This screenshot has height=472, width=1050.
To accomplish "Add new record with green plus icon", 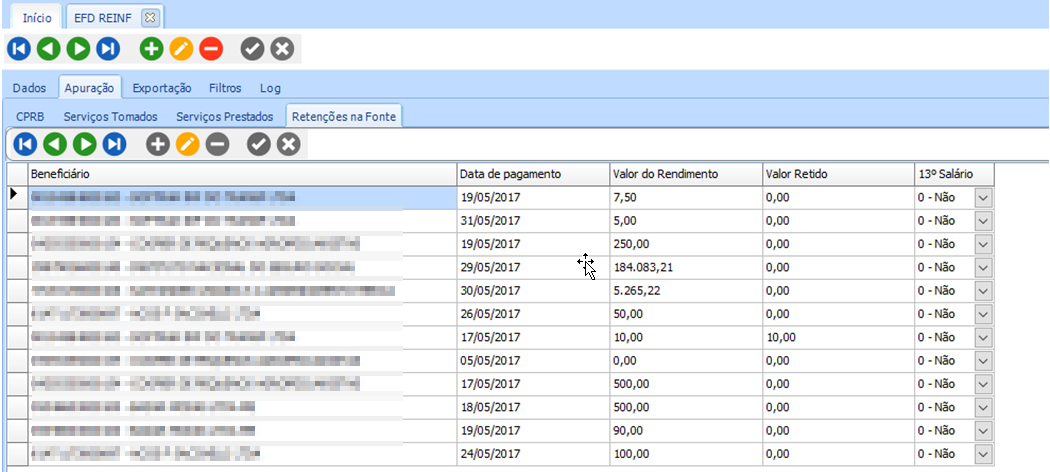I will click(151, 49).
